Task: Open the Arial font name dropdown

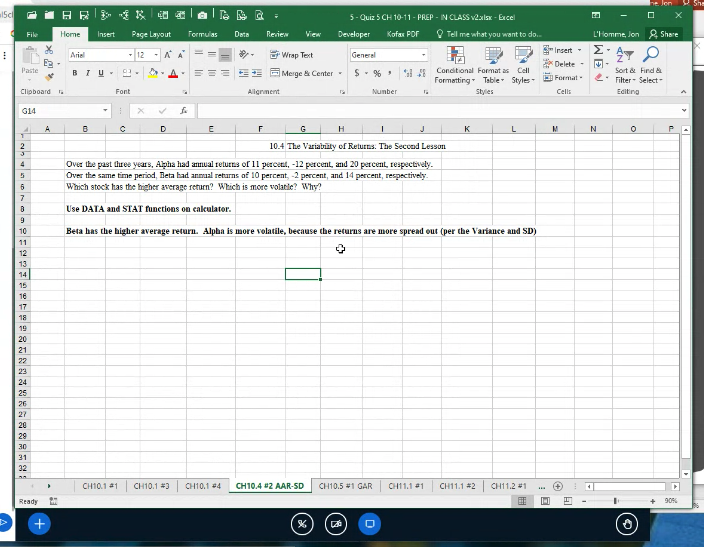Action: click(130, 55)
